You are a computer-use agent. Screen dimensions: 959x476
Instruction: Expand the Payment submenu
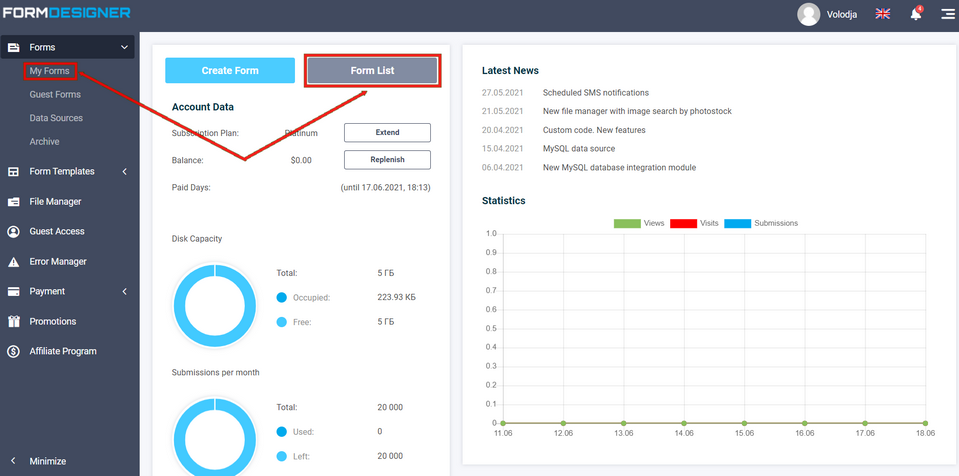[x=124, y=292]
